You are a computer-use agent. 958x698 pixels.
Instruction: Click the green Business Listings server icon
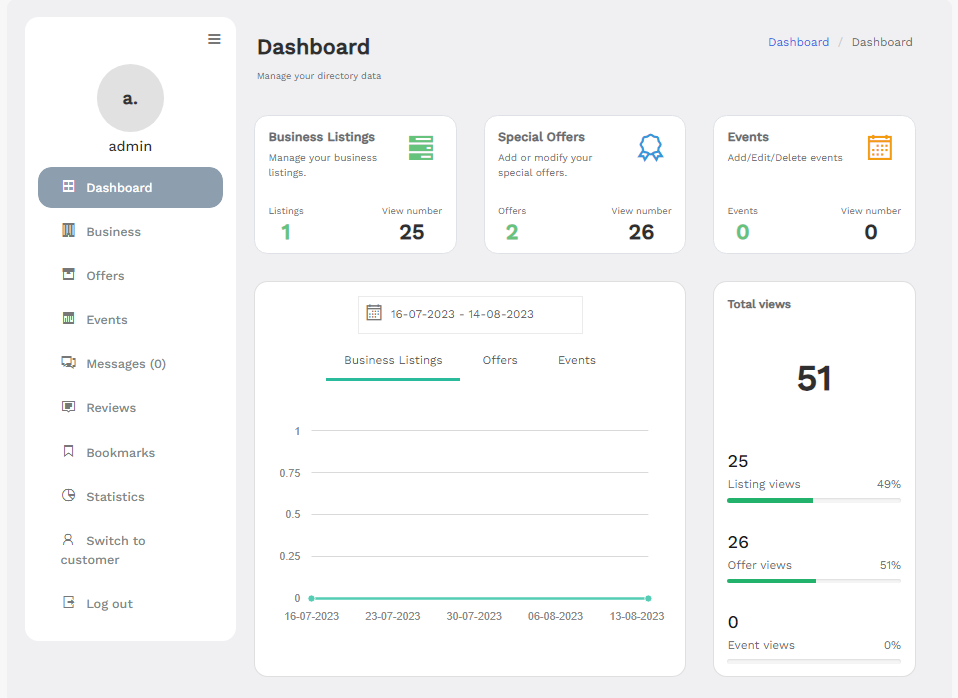[x=421, y=148]
